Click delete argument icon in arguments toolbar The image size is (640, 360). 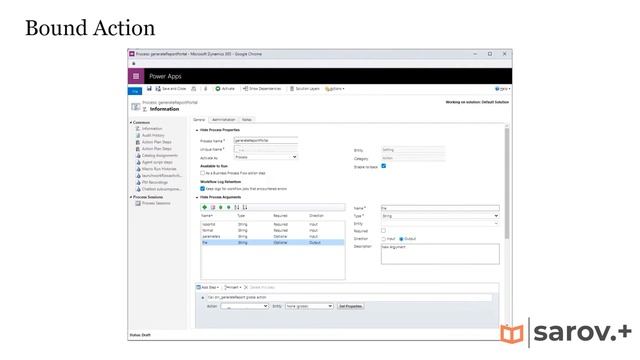click(x=213, y=207)
